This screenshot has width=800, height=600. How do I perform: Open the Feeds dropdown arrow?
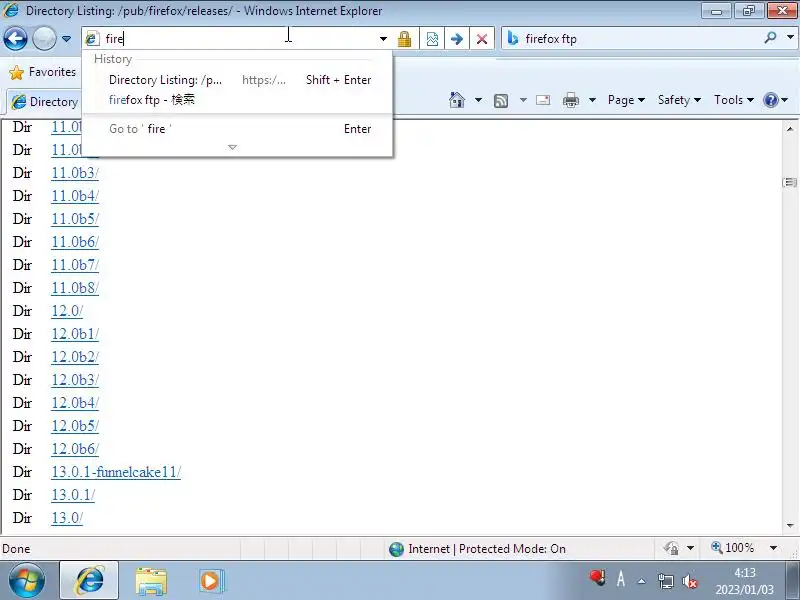click(x=523, y=100)
